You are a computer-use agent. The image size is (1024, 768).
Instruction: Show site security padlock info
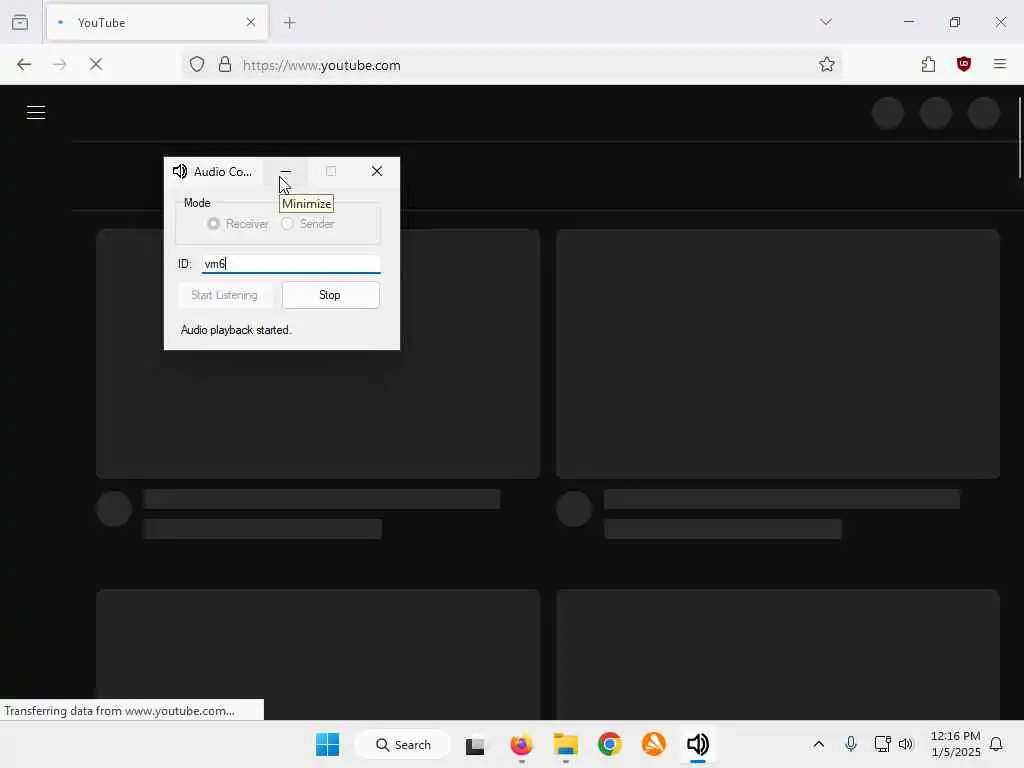[225, 64]
